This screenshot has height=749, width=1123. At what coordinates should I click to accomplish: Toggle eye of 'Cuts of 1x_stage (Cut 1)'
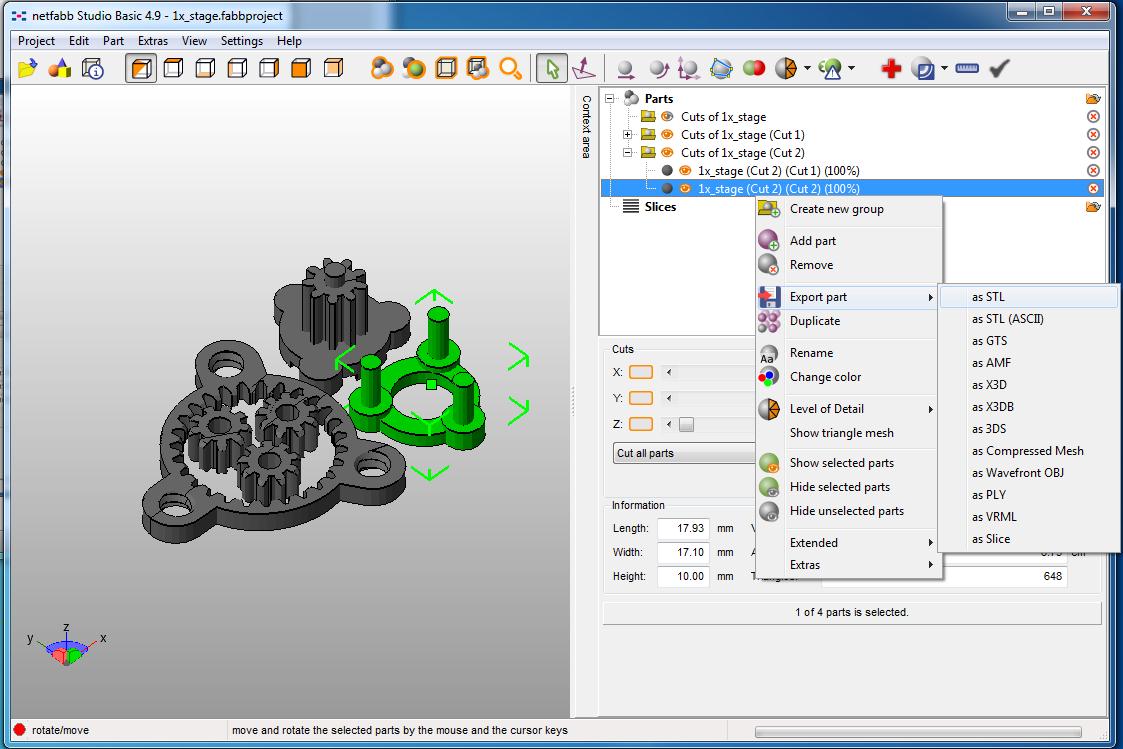[667, 135]
